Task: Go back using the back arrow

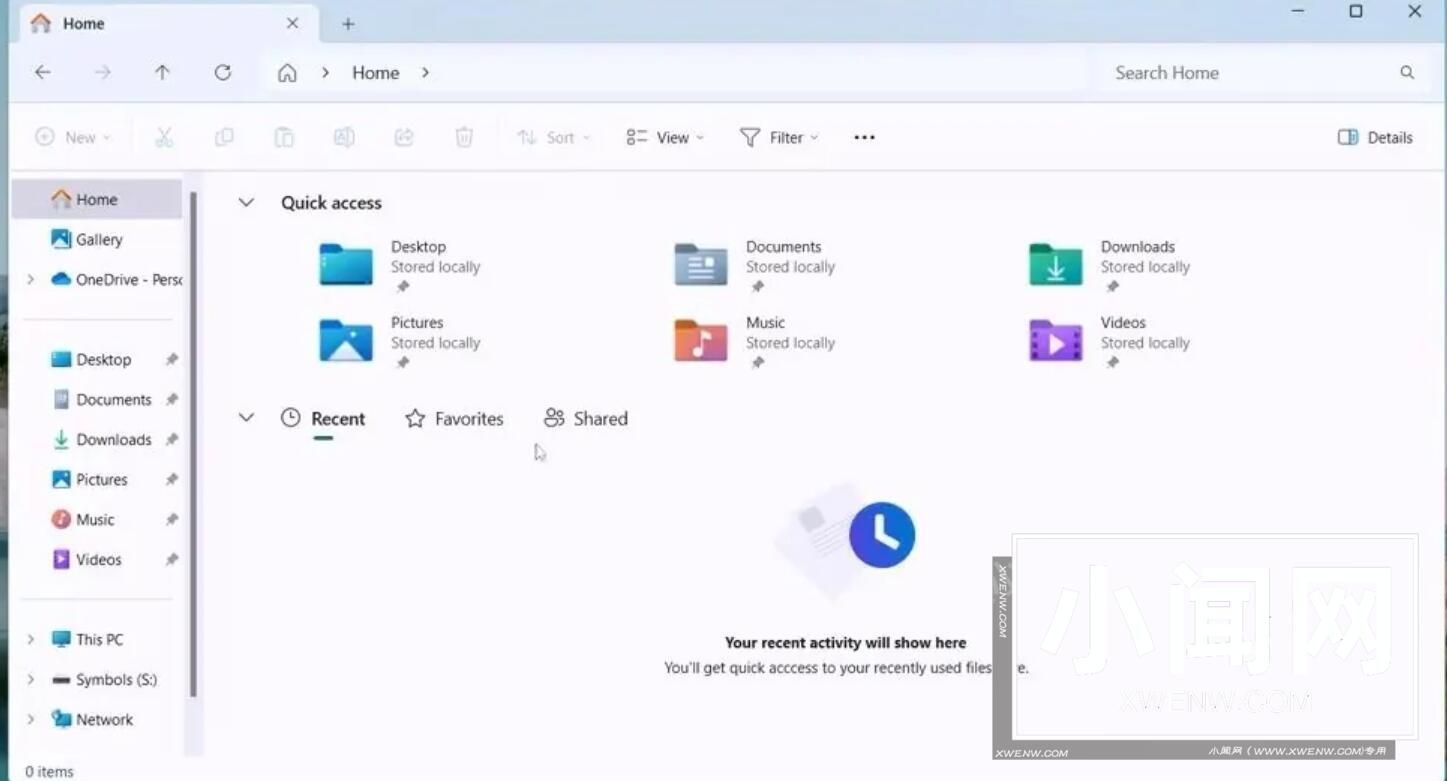Action: coord(43,72)
